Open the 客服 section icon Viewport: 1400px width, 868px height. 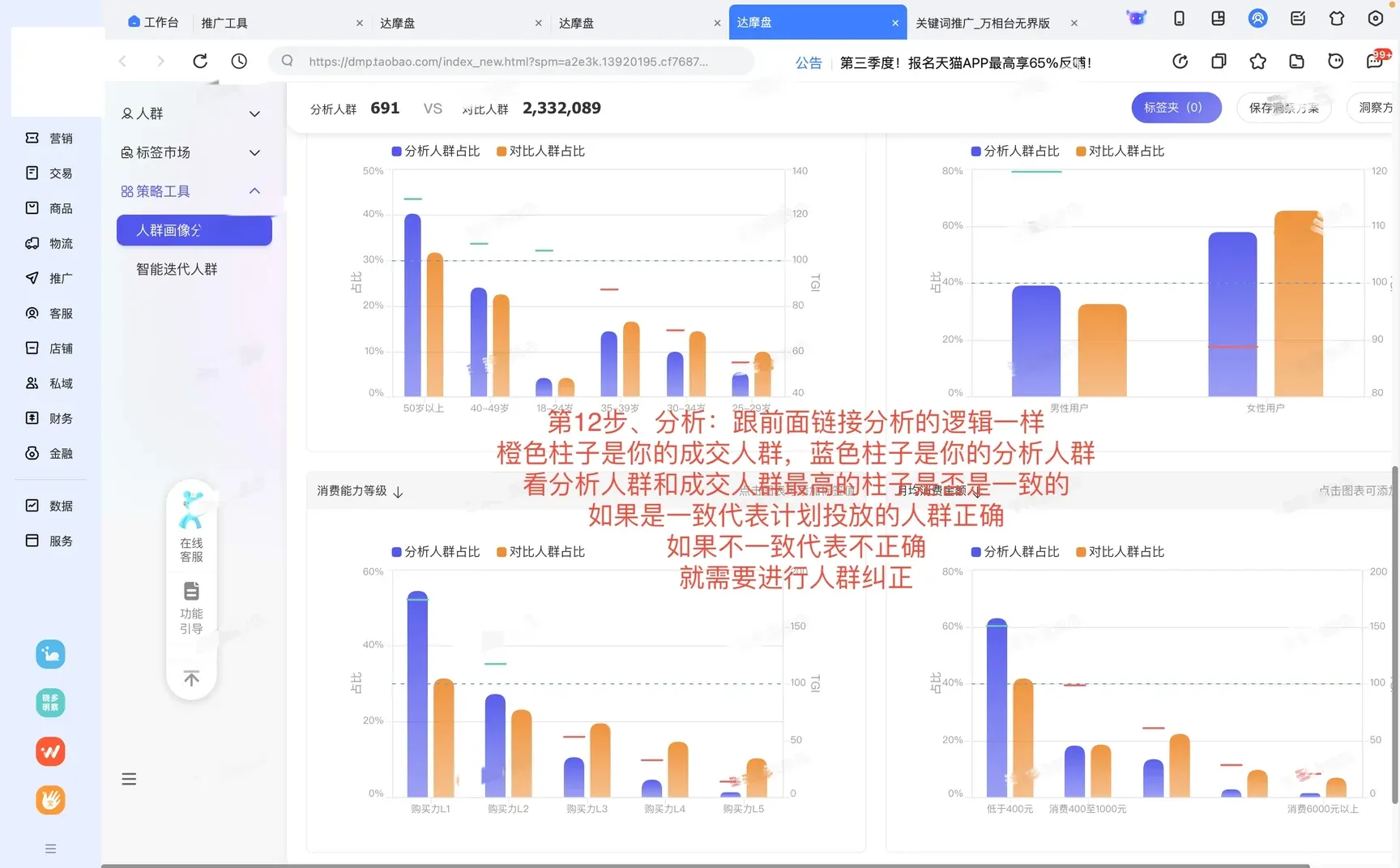[x=50, y=313]
